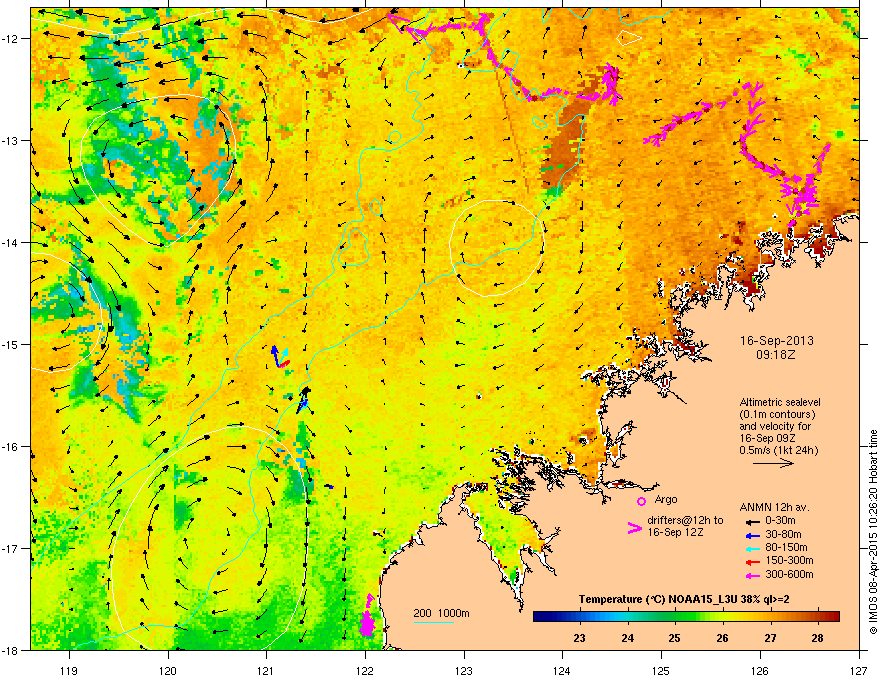
Task: Click the time label 09:18Z
Action: [776, 355]
